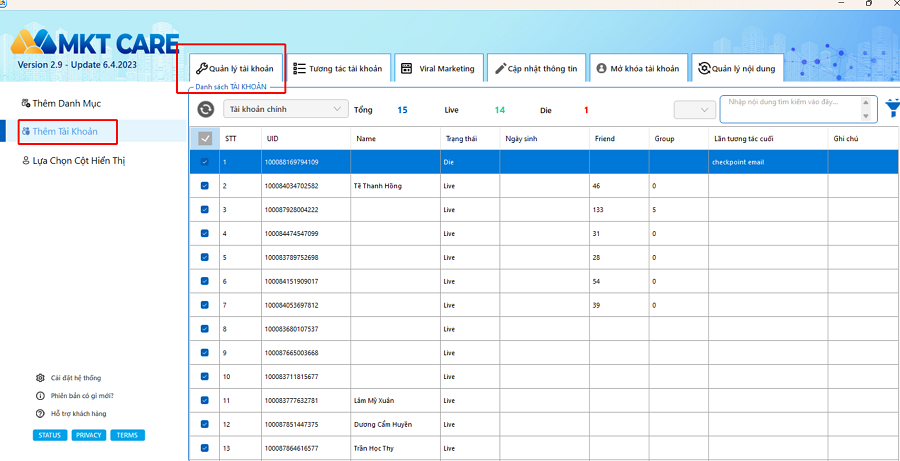Click the STATUS button
The height and width of the screenshot is (461, 900).
(x=49, y=435)
